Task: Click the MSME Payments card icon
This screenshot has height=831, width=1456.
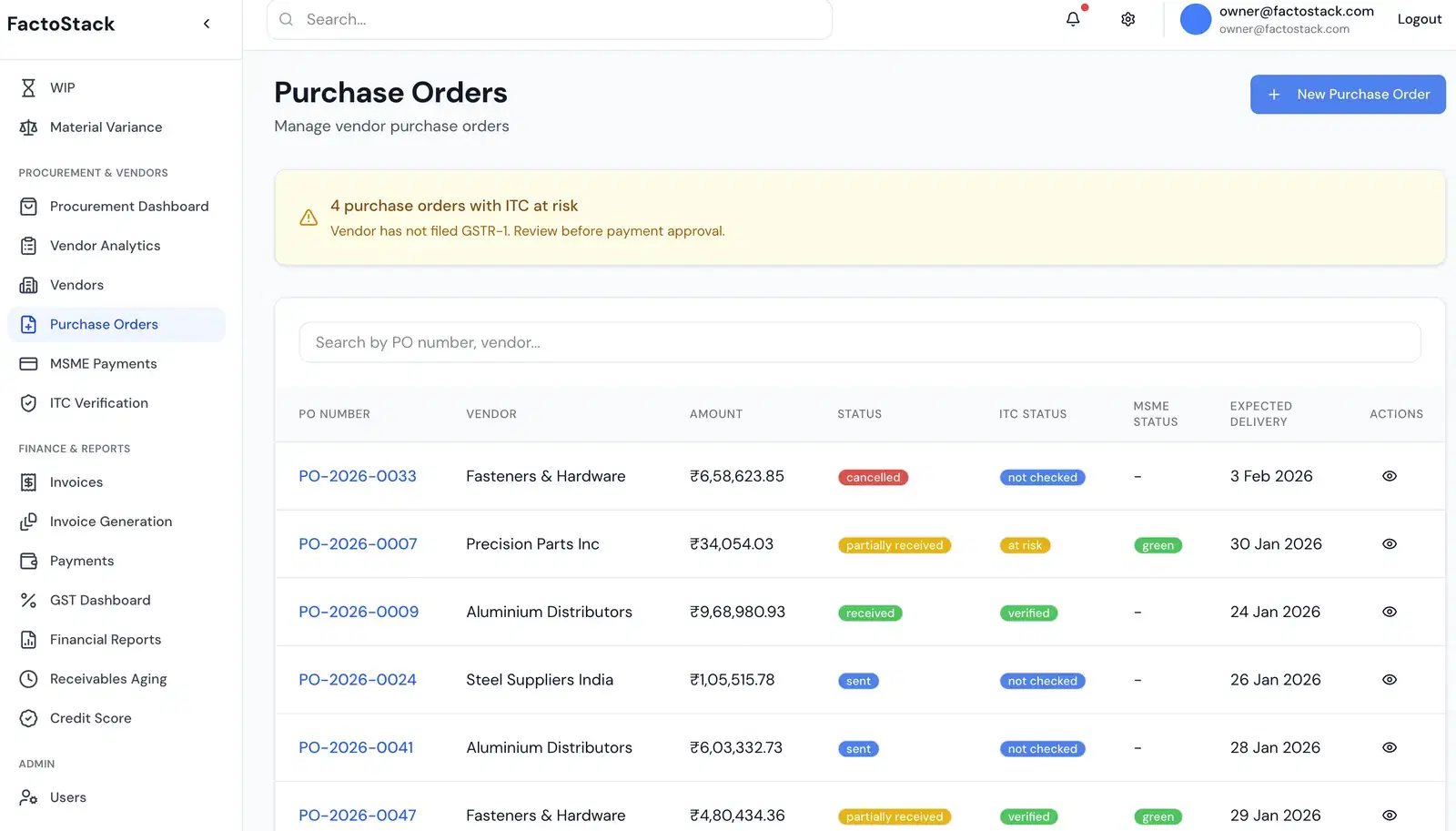Action: click(x=28, y=364)
